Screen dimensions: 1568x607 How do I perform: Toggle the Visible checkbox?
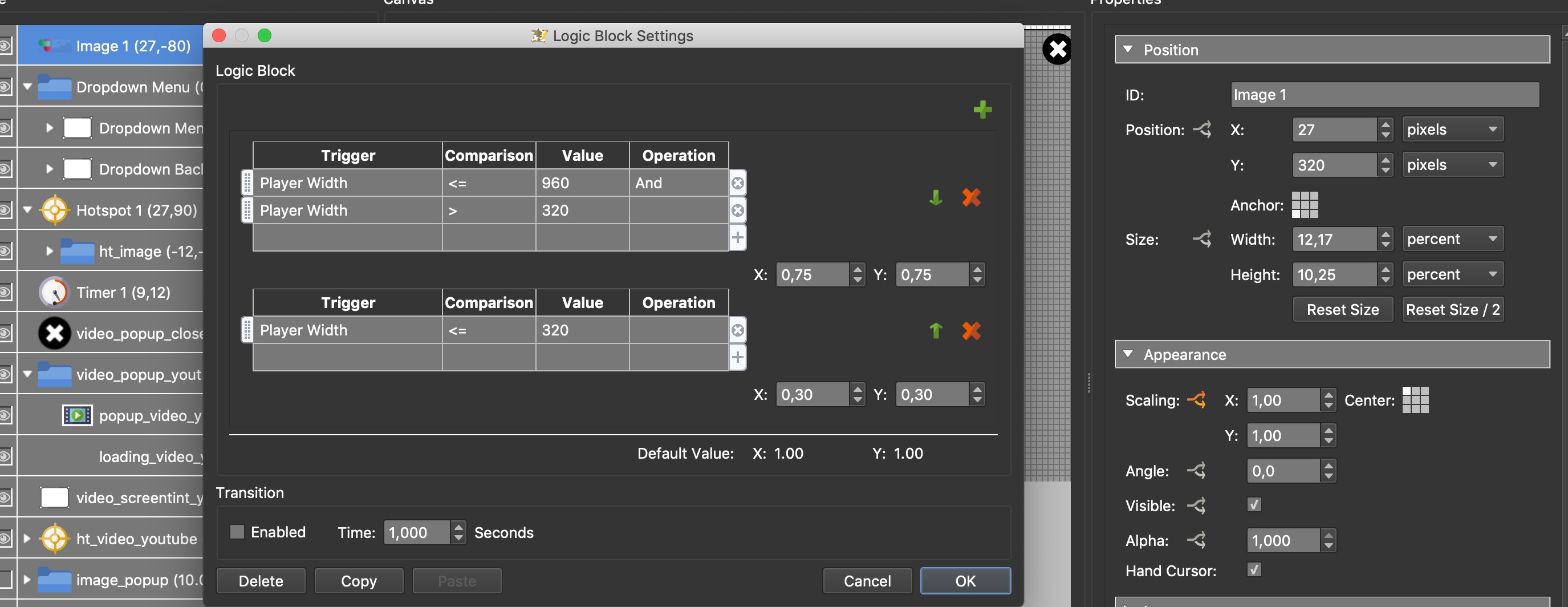1254,505
